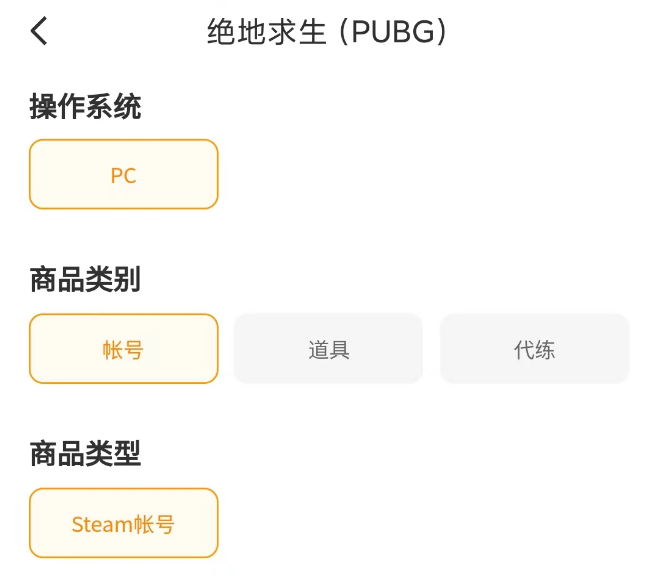Switch product category to 道具 (items)
The image size is (648, 576).
328,349
